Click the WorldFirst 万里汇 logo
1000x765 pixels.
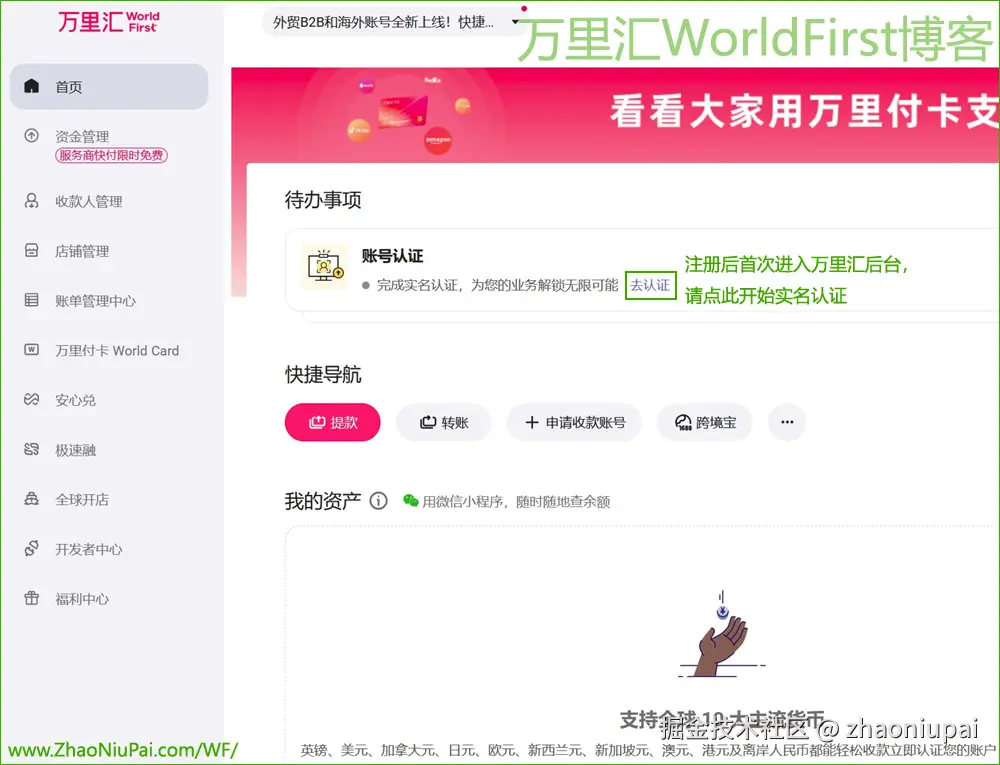pyautogui.click(x=110, y=23)
